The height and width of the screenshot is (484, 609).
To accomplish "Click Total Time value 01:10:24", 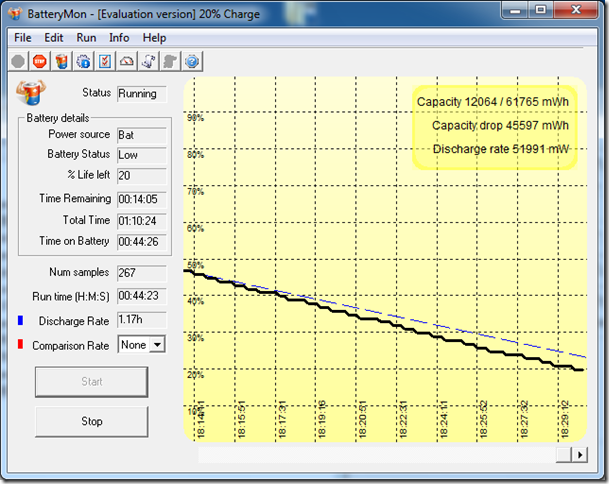I will (142, 221).
